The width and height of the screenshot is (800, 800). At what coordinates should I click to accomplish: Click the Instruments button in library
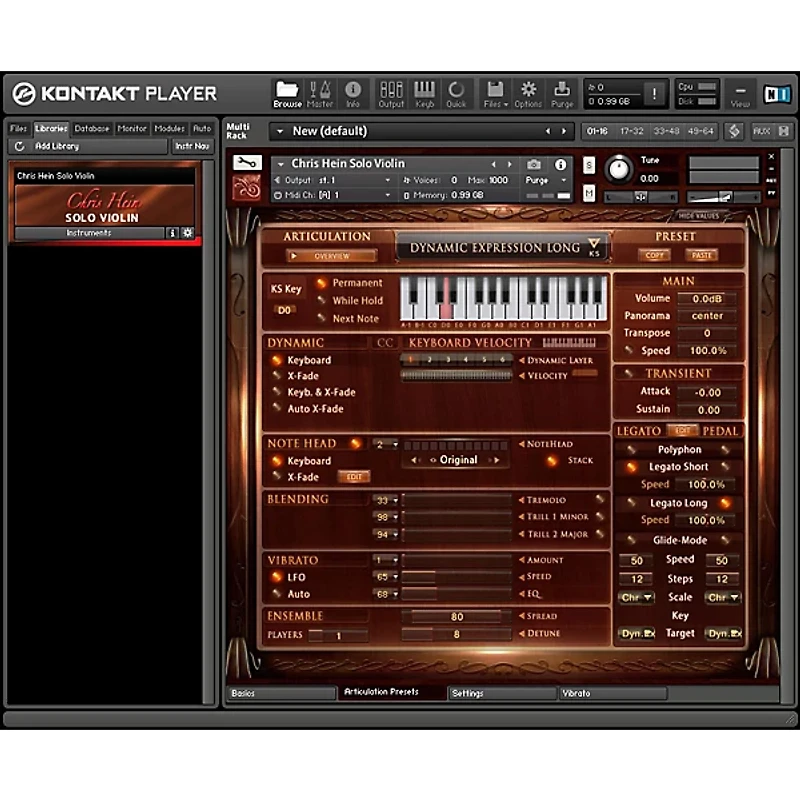89,233
